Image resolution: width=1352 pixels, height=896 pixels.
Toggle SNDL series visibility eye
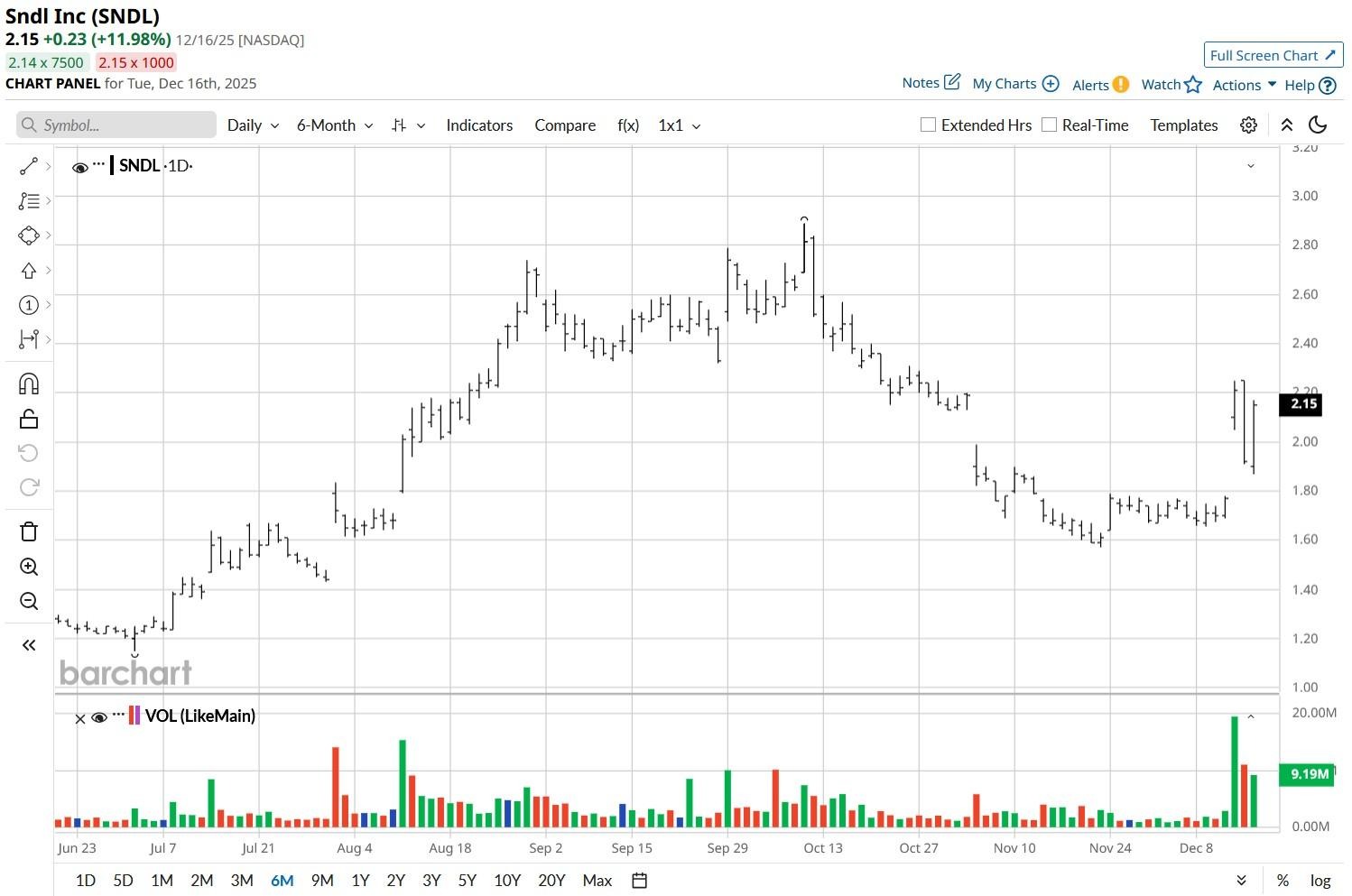coord(80,167)
